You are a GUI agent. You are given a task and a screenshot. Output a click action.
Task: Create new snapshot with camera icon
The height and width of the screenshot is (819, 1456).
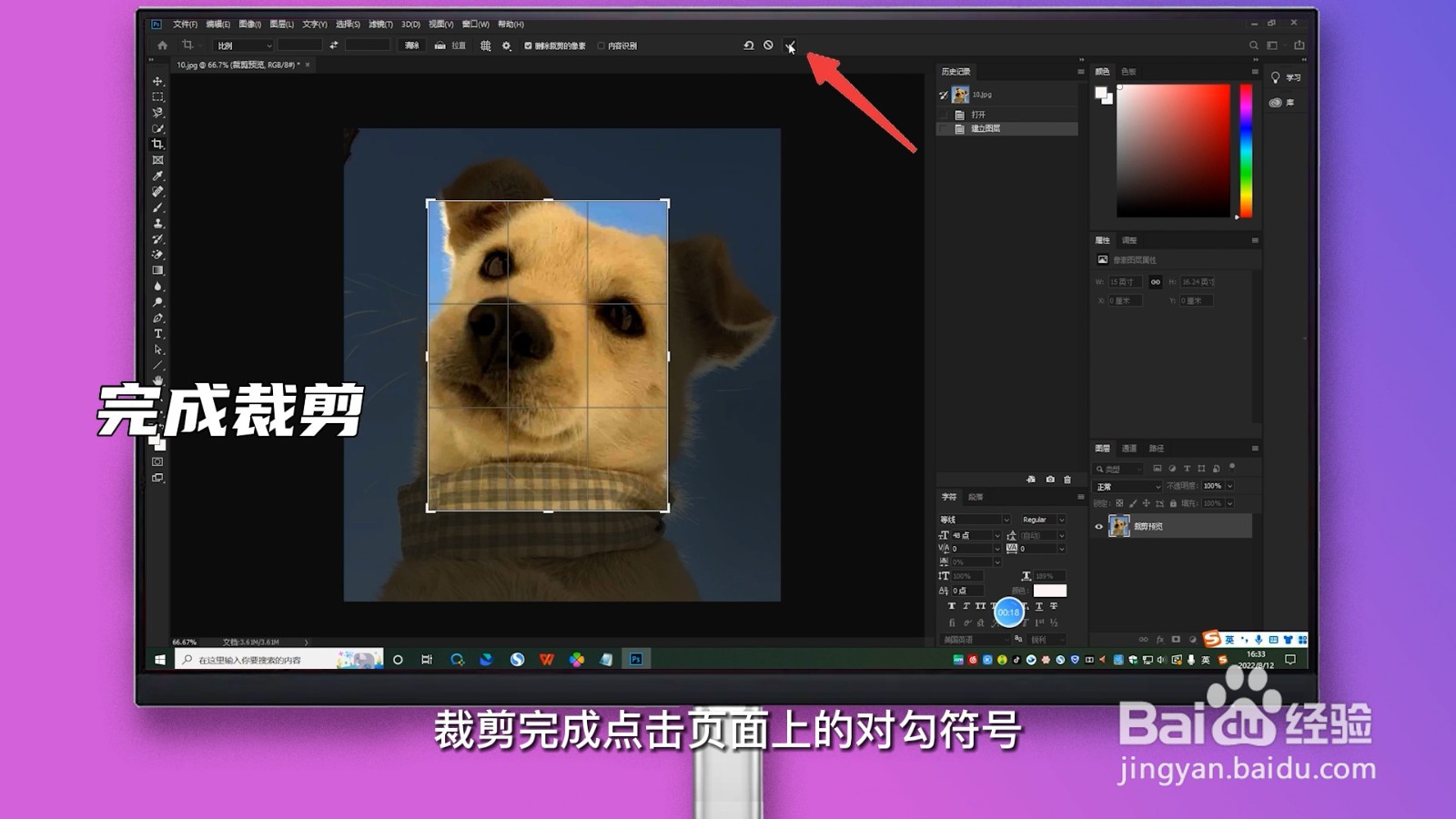(1050, 480)
